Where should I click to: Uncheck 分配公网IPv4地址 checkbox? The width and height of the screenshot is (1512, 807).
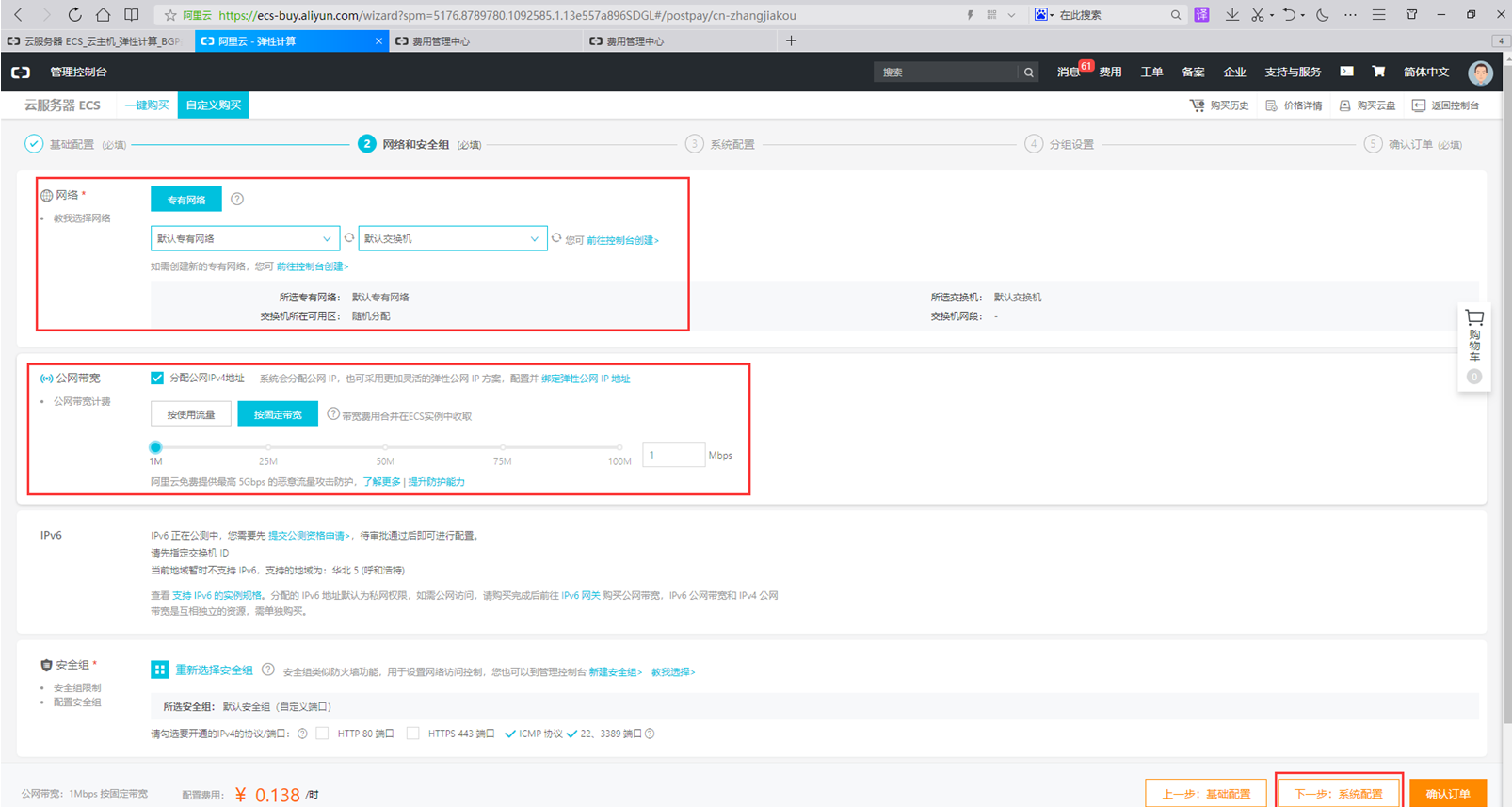(157, 378)
